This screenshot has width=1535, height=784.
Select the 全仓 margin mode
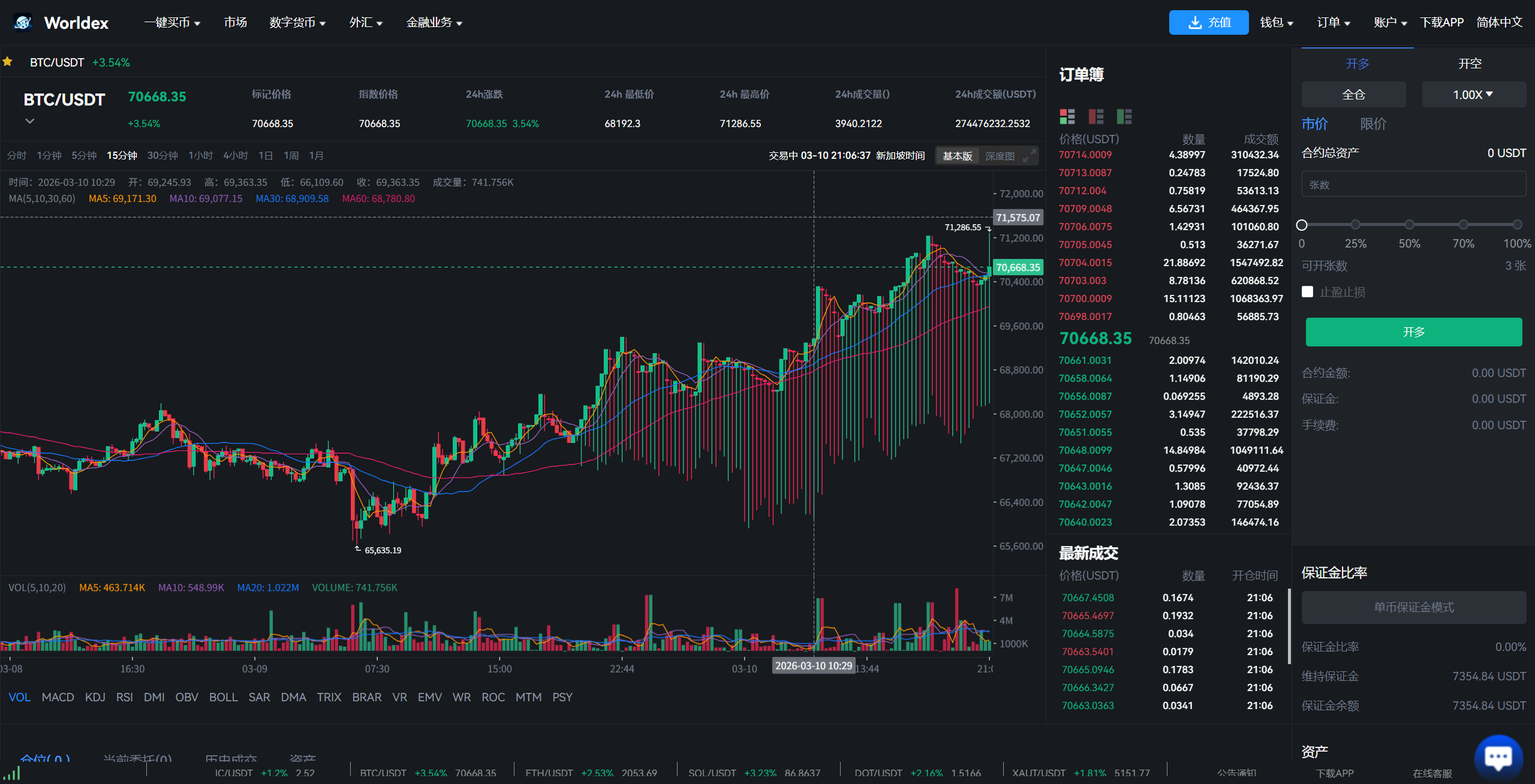(x=1353, y=95)
